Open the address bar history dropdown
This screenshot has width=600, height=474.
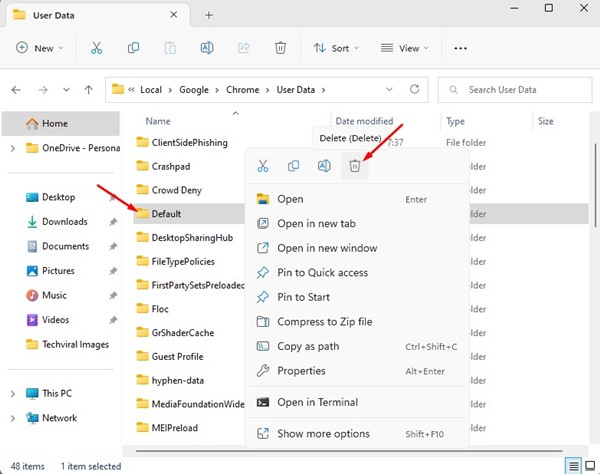click(x=389, y=90)
